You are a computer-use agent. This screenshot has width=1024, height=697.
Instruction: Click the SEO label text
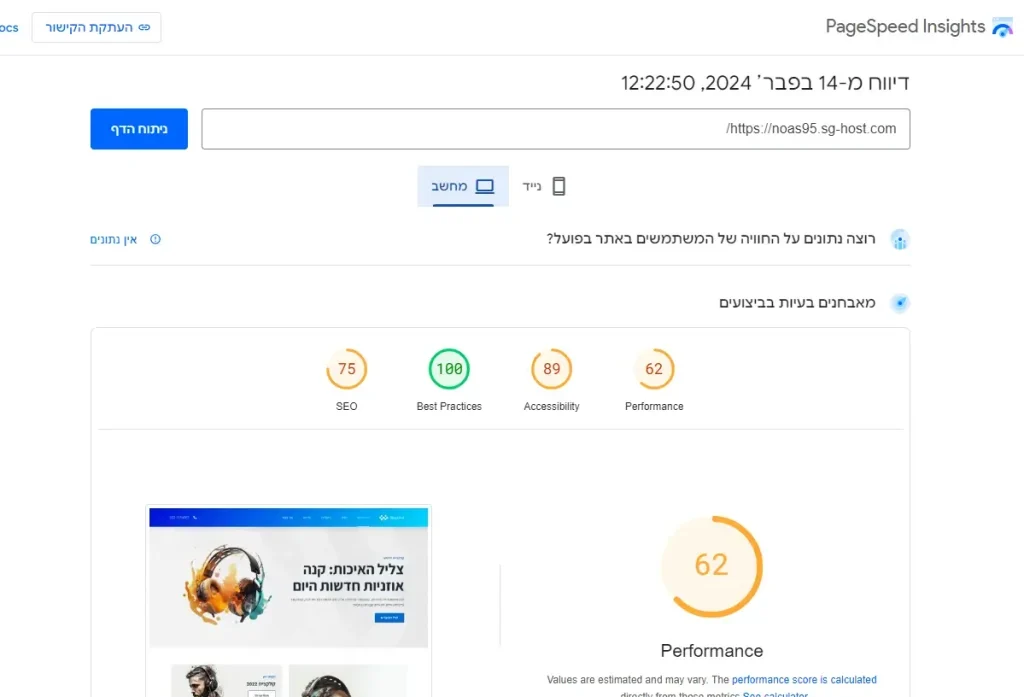[347, 406]
